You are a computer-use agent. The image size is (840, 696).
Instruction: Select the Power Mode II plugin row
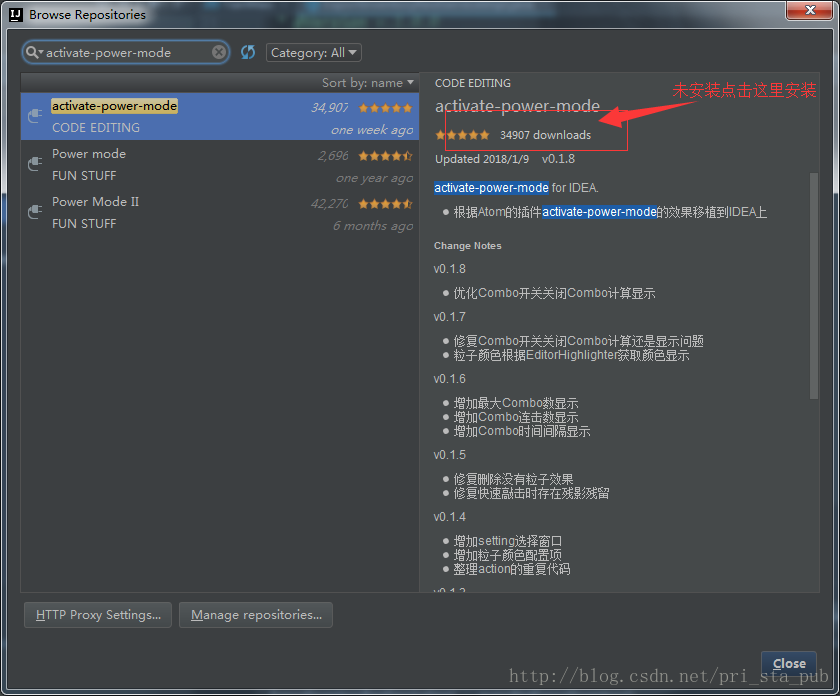click(x=220, y=213)
